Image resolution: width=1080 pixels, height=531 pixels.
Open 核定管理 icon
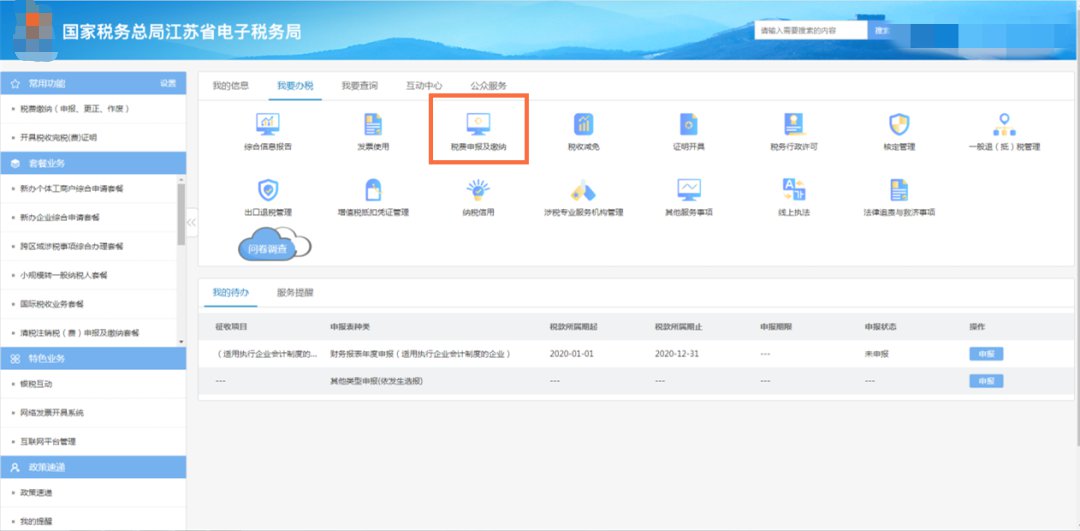[898, 126]
